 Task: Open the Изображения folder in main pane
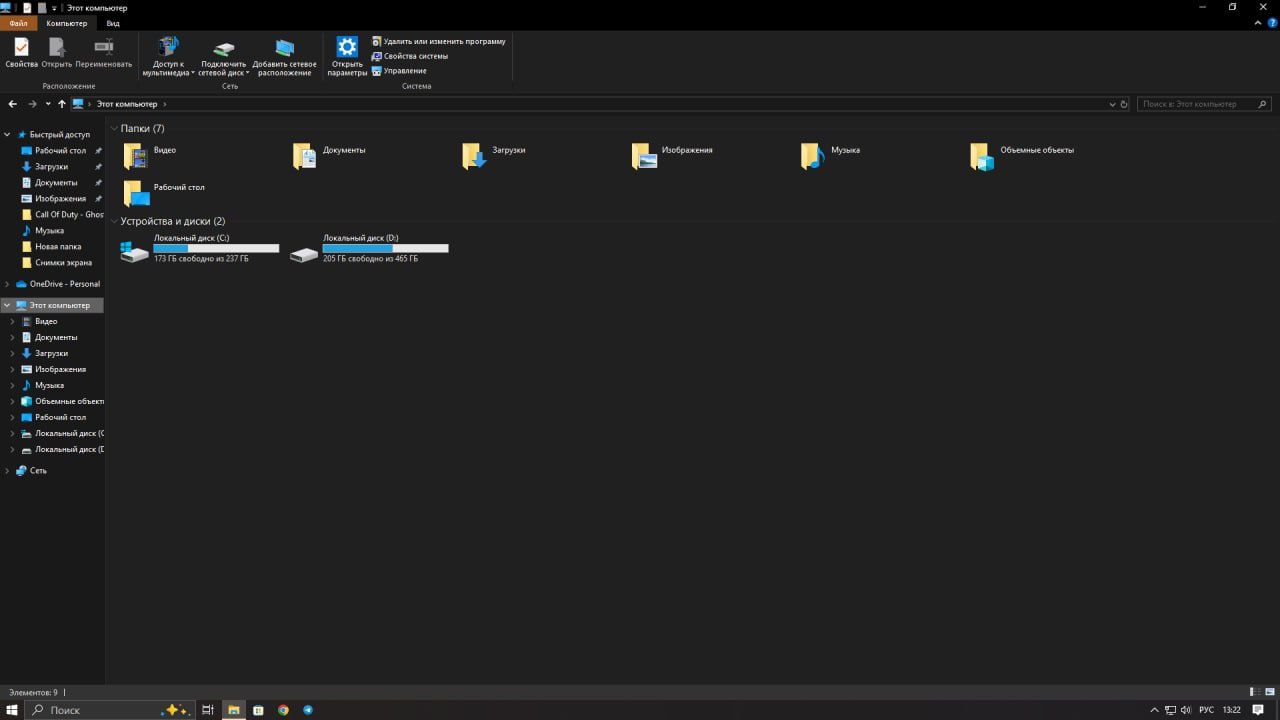[644, 156]
